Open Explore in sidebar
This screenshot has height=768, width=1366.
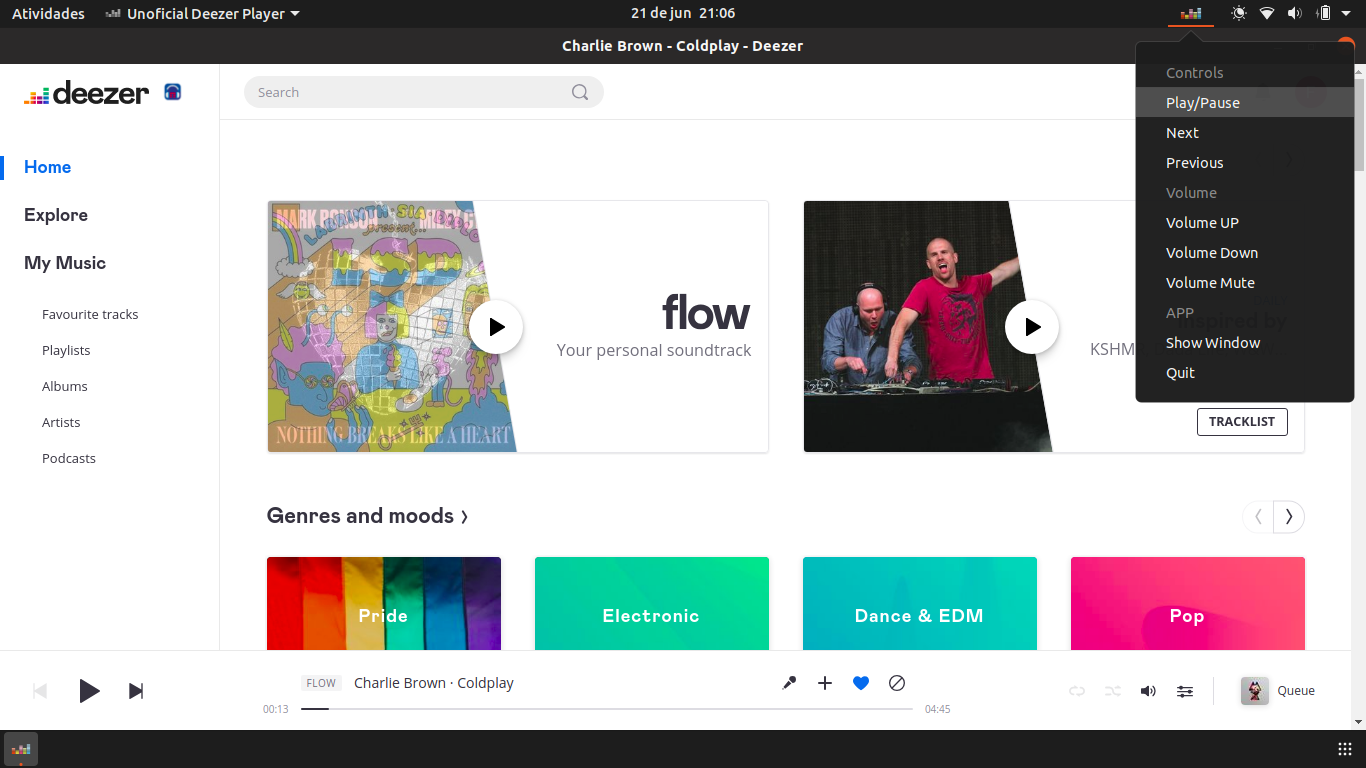pyautogui.click(x=56, y=215)
